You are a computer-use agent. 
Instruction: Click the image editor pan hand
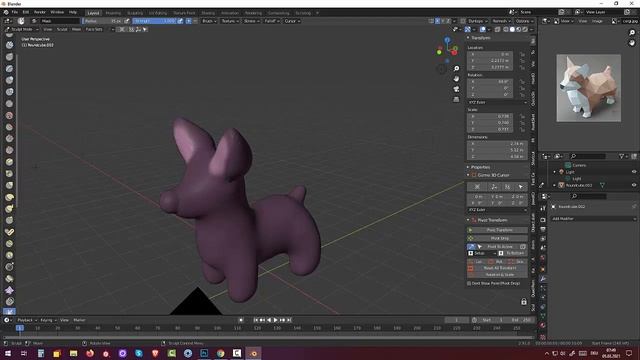tap(632, 42)
